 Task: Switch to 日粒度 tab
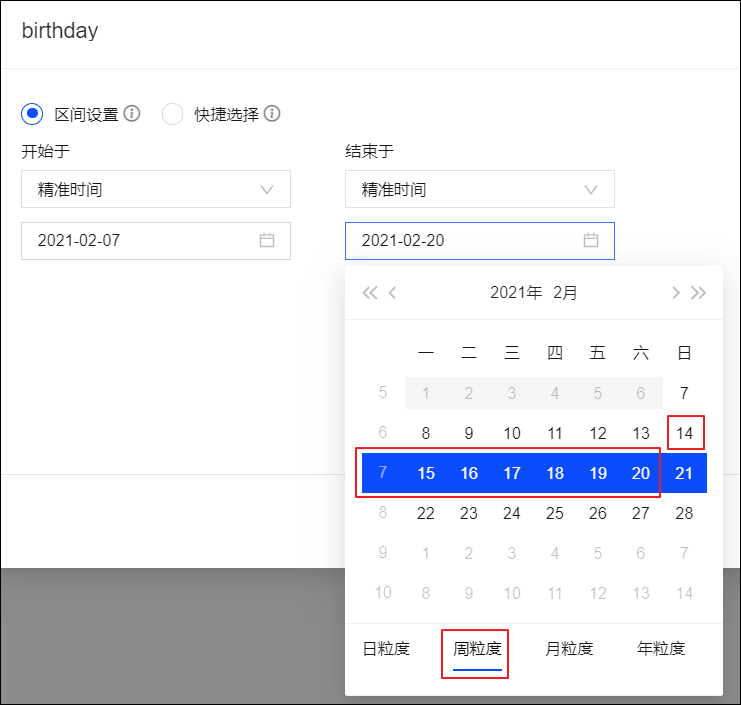click(x=386, y=649)
